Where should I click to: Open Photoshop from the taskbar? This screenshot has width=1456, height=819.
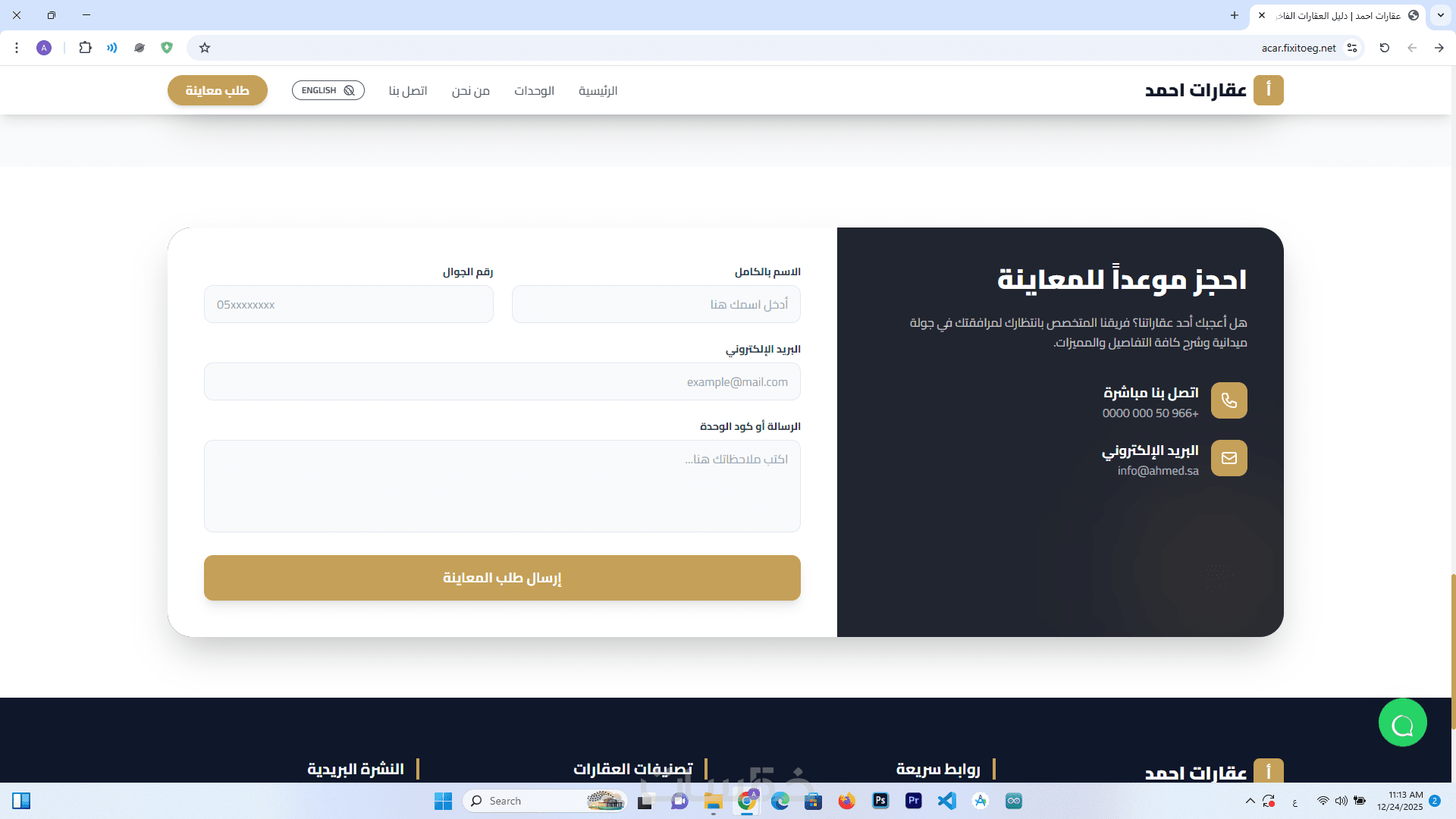880,801
